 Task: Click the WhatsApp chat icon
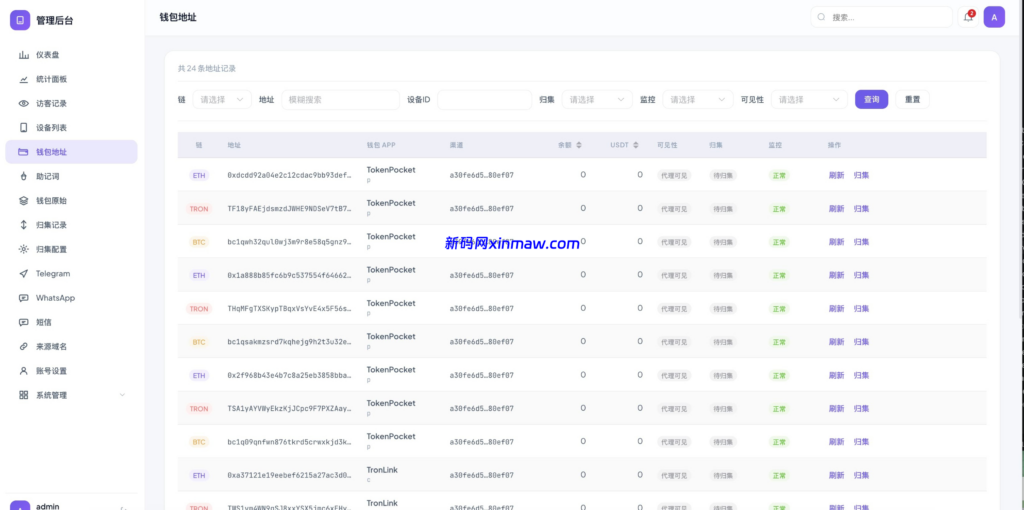coord(24,298)
